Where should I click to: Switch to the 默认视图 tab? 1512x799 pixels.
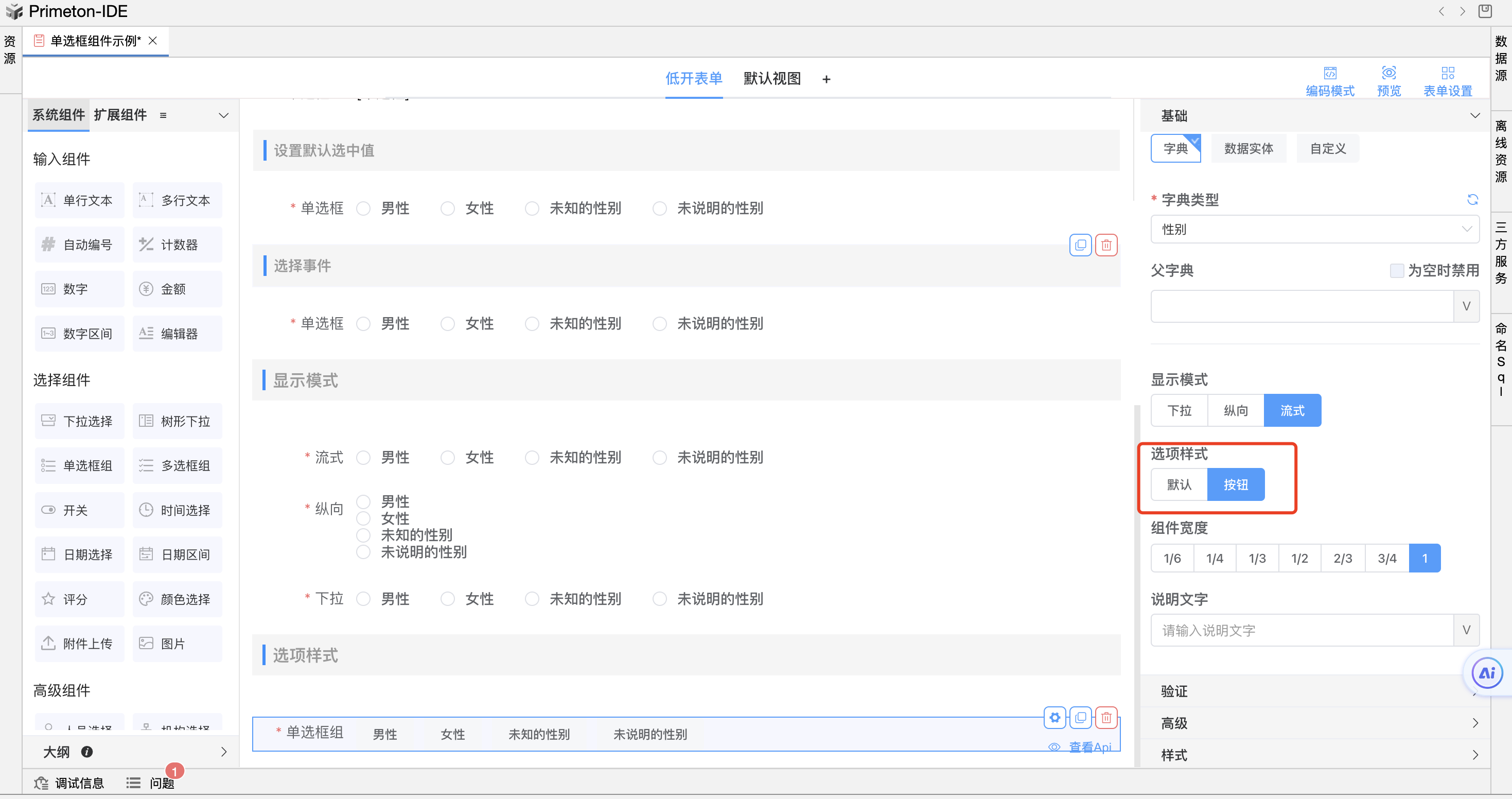(772, 79)
